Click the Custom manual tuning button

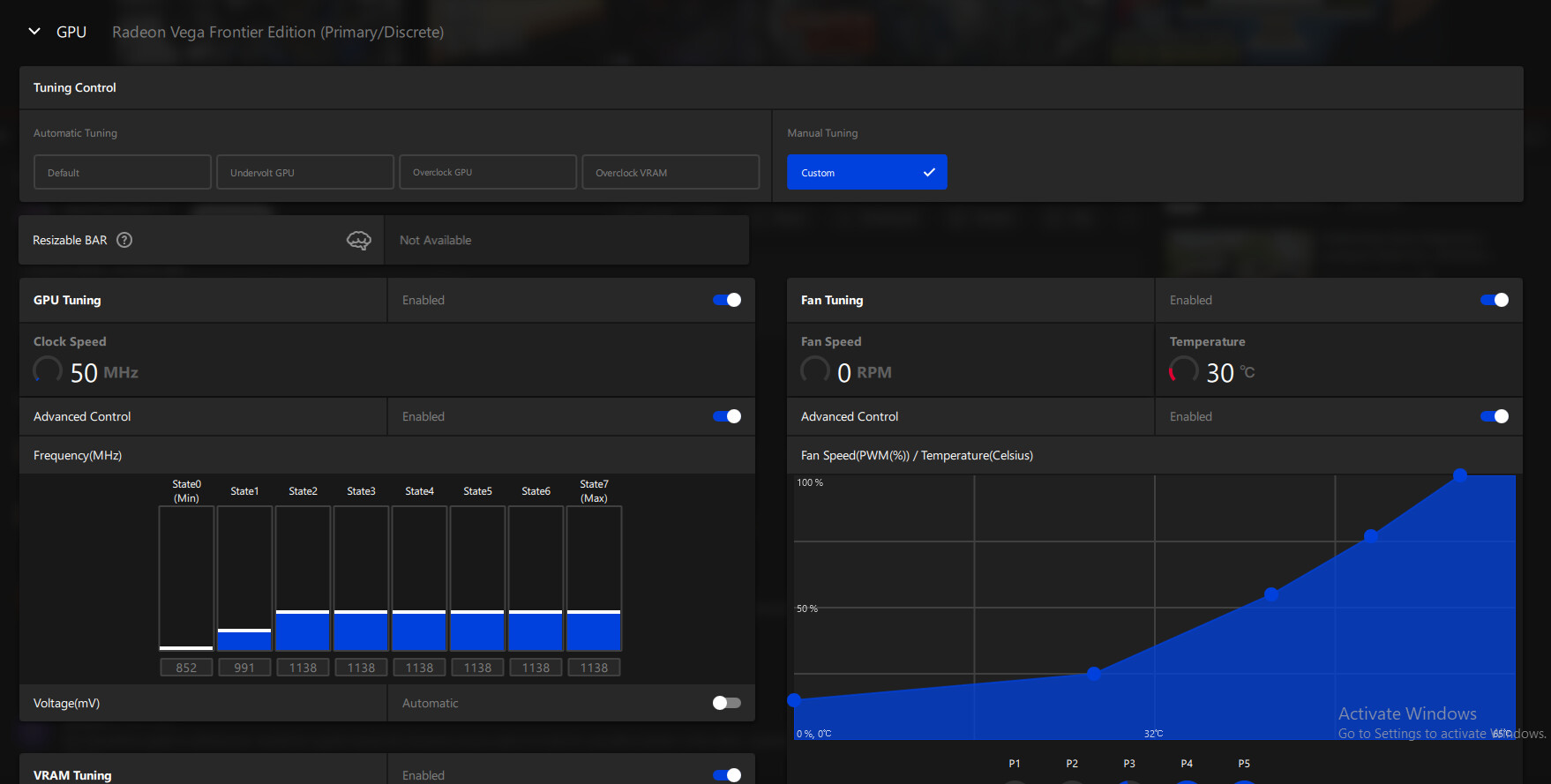pos(866,173)
